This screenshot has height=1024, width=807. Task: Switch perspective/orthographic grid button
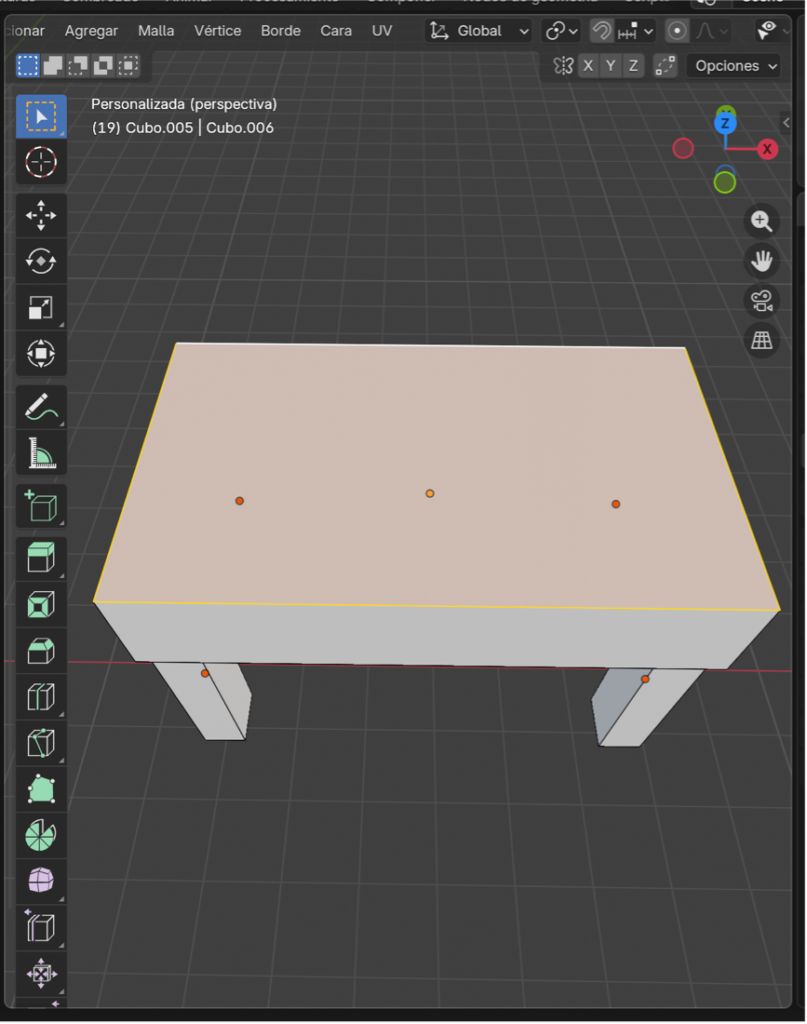pos(761,340)
